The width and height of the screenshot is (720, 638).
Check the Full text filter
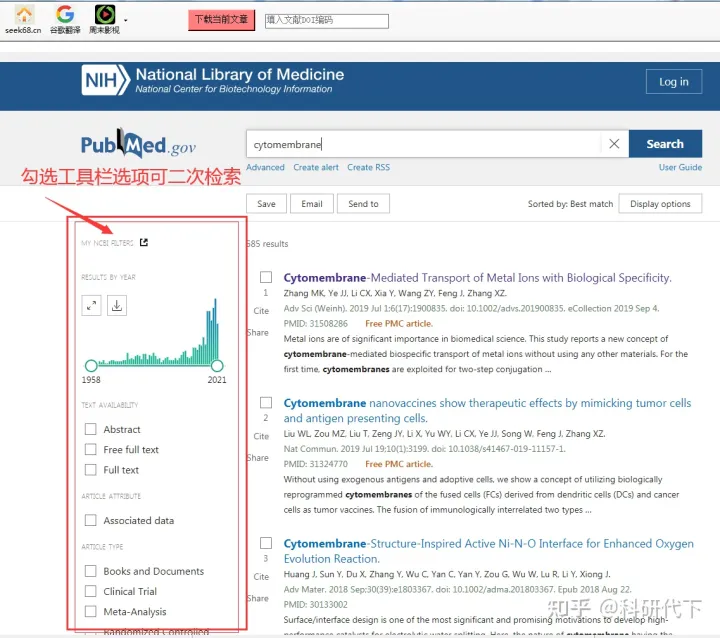pos(90,469)
